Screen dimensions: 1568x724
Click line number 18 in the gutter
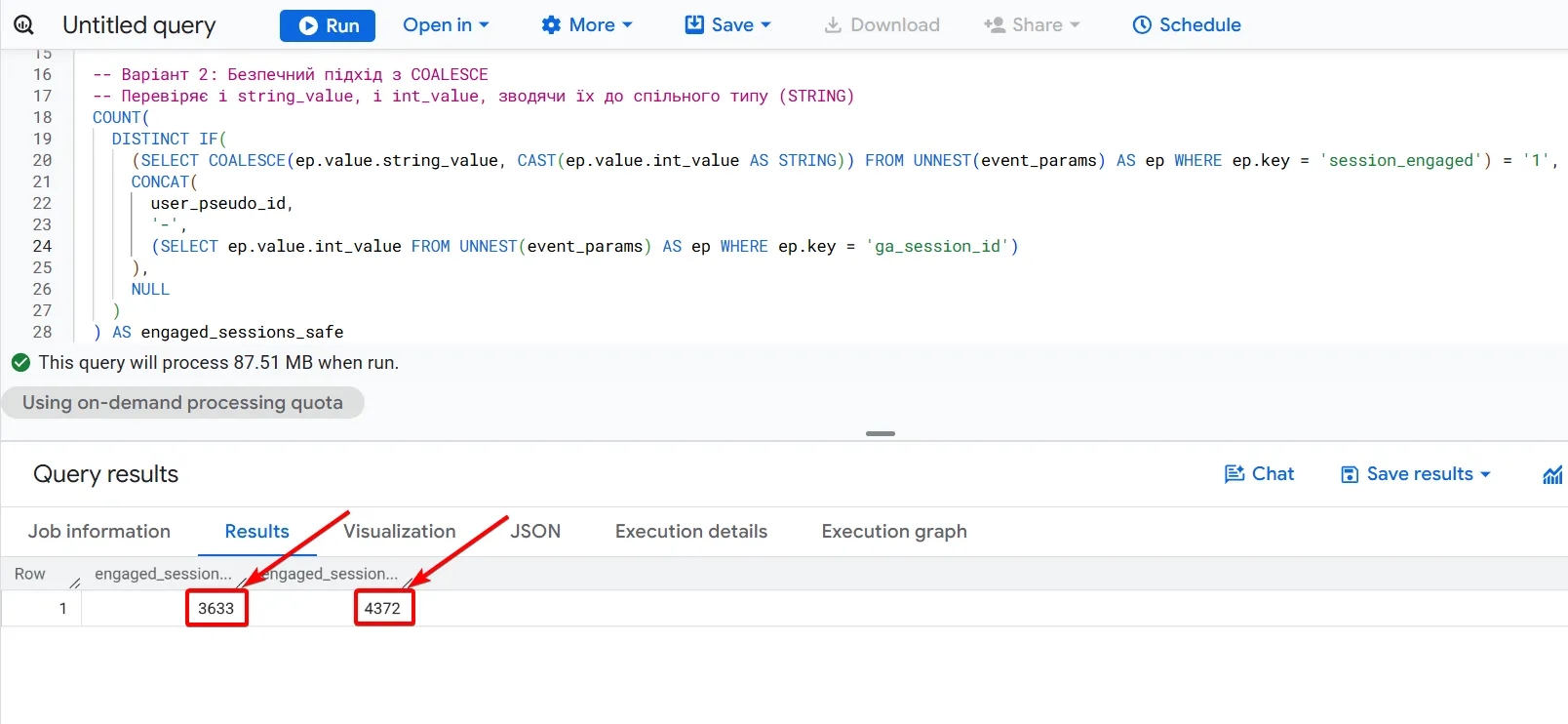pyautogui.click(x=42, y=117)
